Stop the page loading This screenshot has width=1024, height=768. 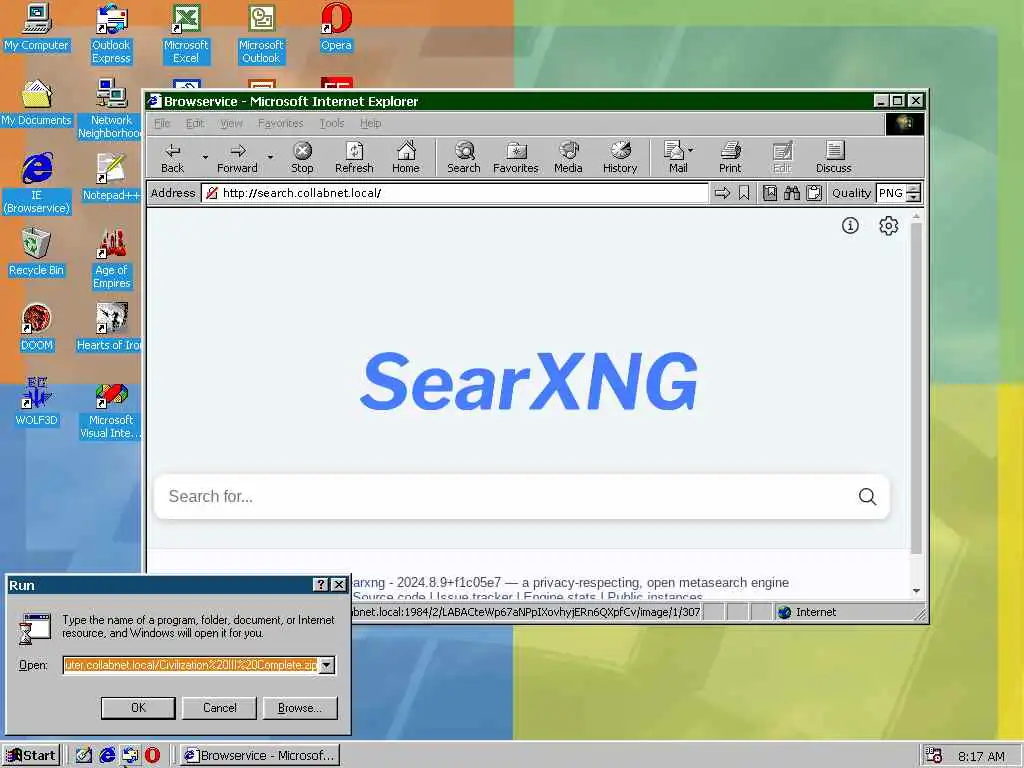(x=302, y=157)
